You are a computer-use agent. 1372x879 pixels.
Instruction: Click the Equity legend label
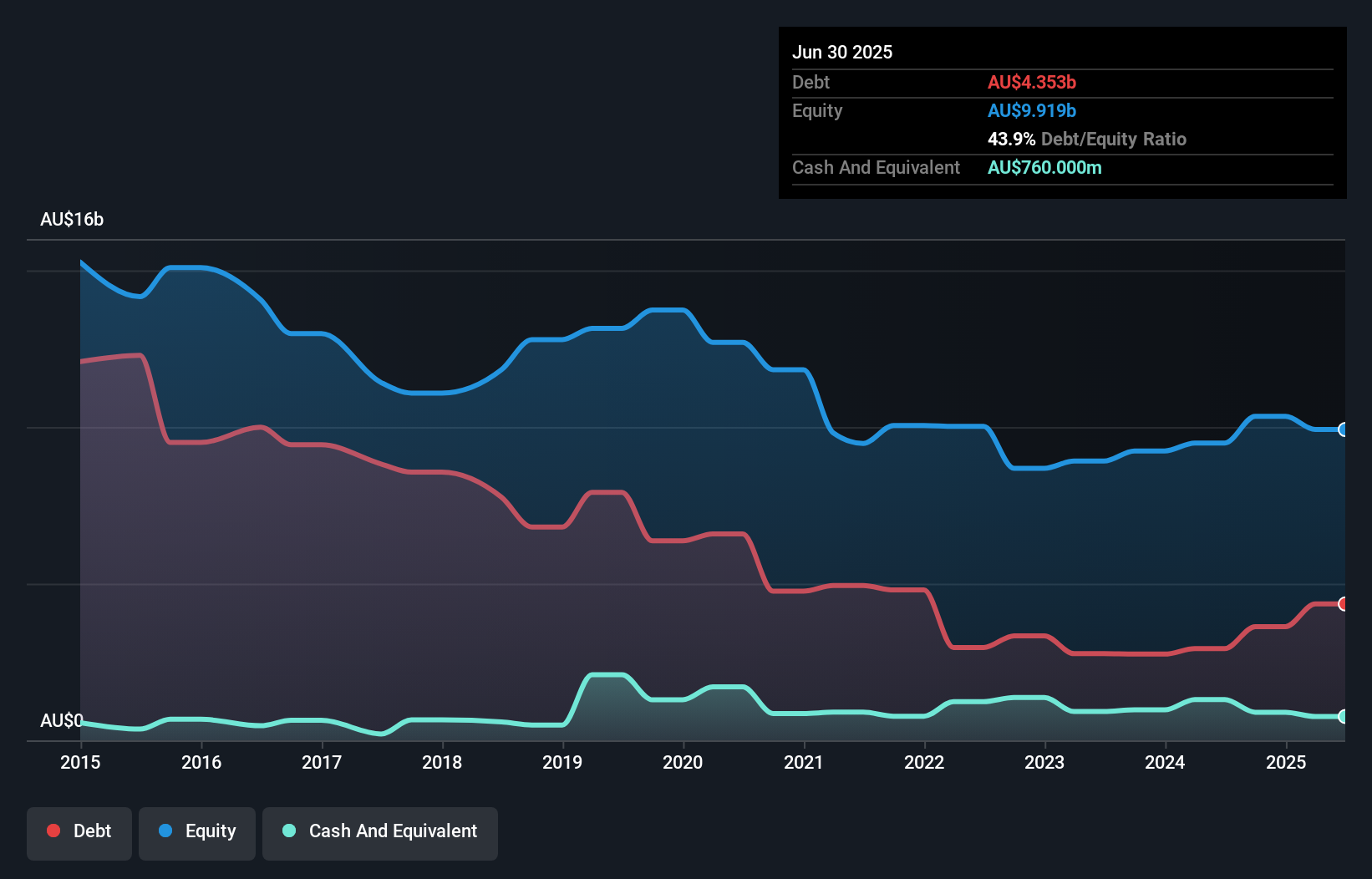tap(208, 831)
